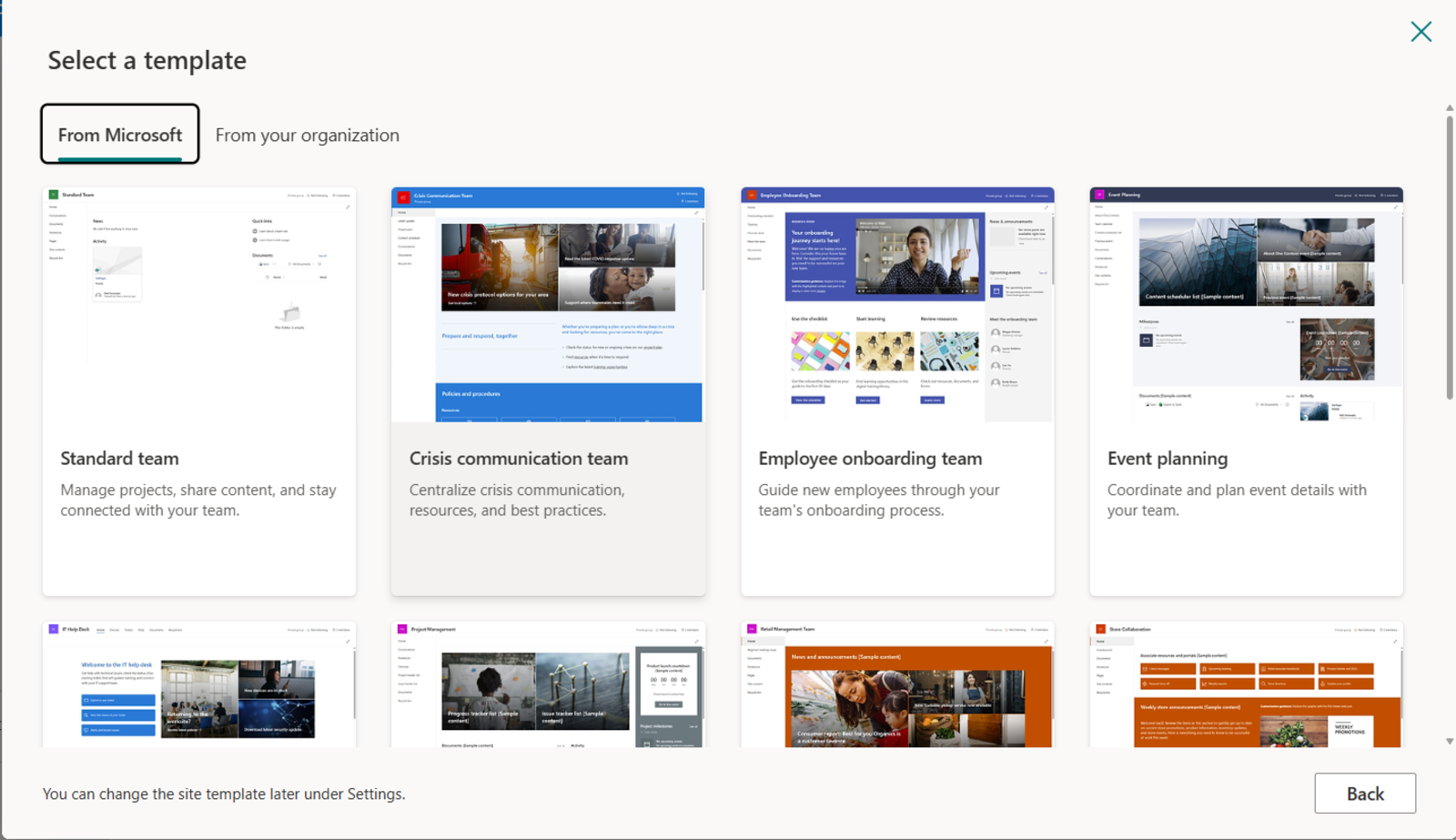This screenshot has width=1456, height=840.
Task: Switch to the From Microsoft tab
Action: coord(120,135)
